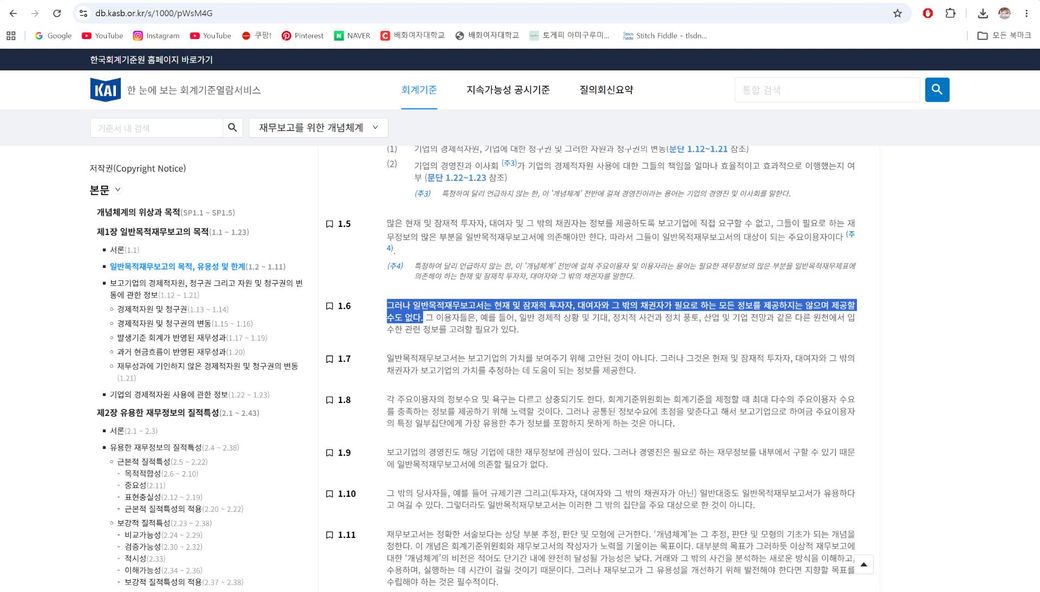The height and width of the screenshot is (592, 1040).
Task: Open the apps grid in the bookmarks bar
Action: click(11, 36)
